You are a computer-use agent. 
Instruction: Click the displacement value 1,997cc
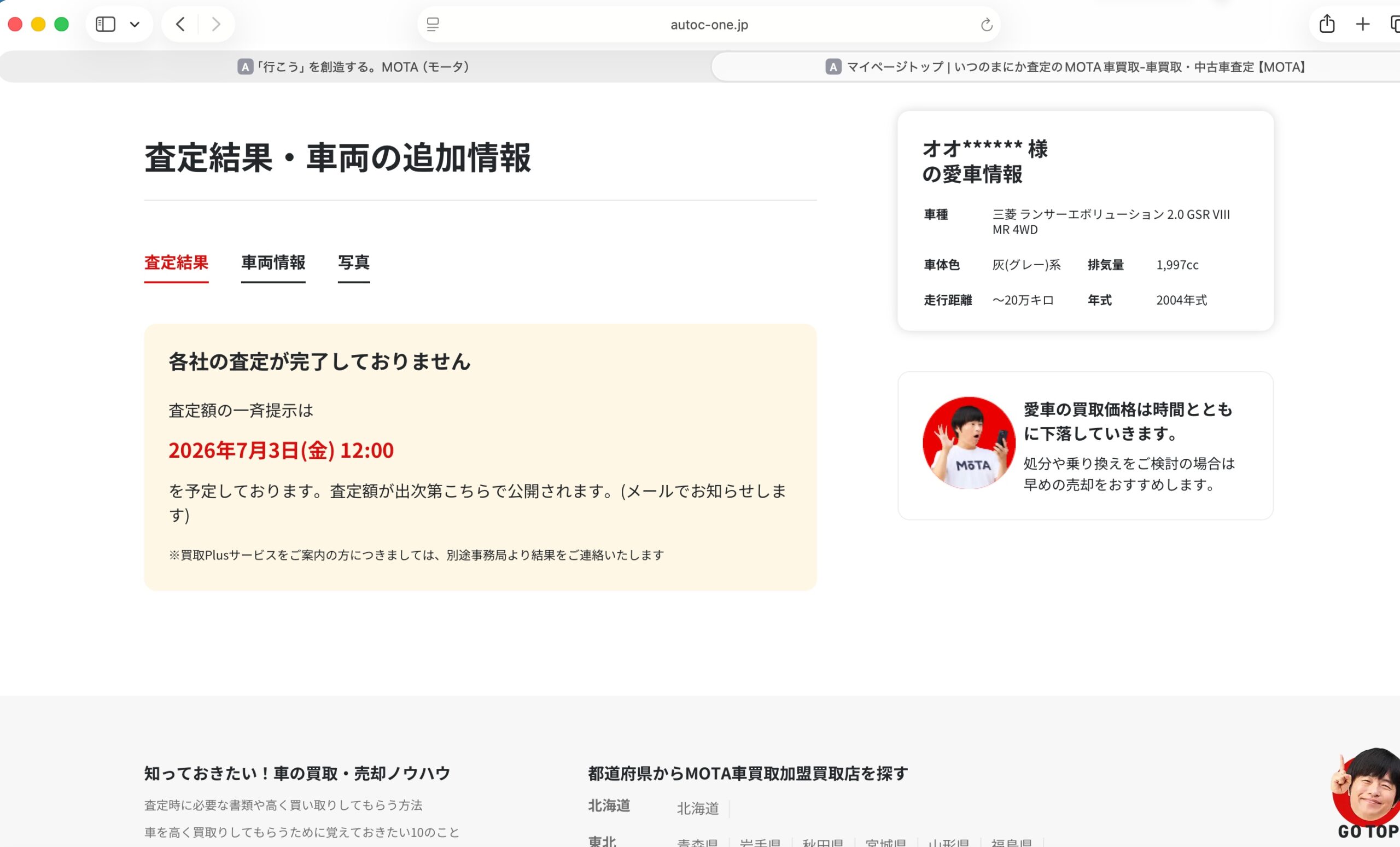pyautogui.click(x=1177, y=265)
